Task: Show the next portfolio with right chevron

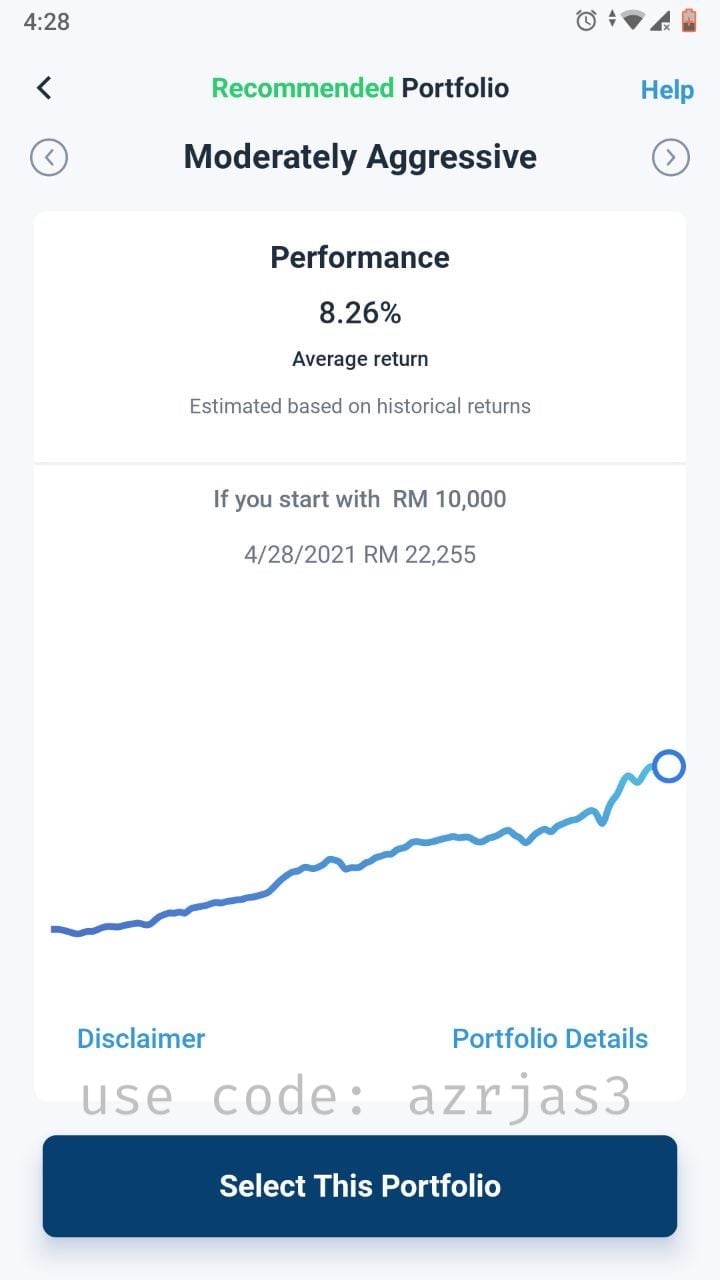Action: 671,158
